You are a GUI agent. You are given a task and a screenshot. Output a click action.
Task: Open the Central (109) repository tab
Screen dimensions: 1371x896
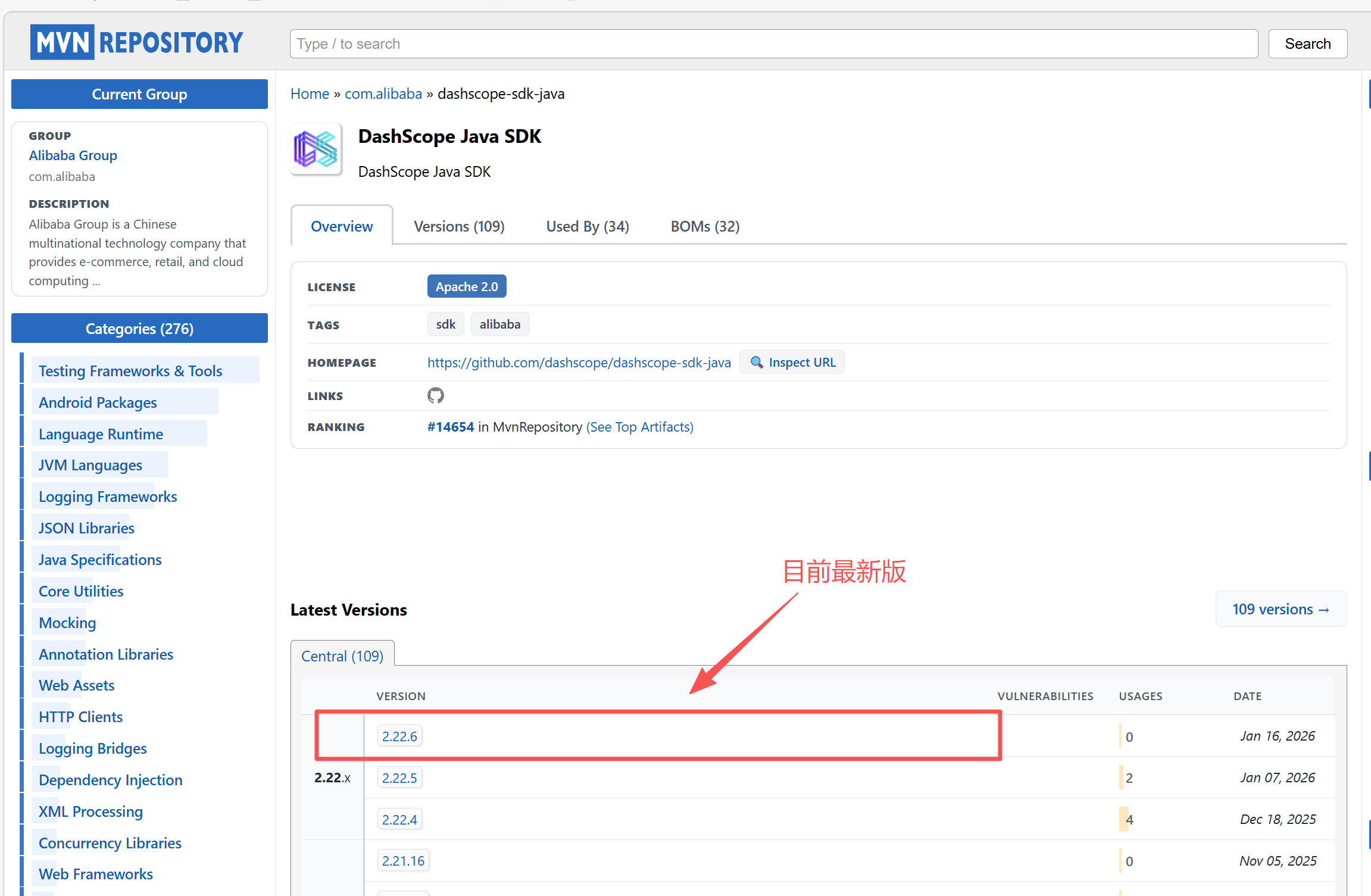point(342,655)
